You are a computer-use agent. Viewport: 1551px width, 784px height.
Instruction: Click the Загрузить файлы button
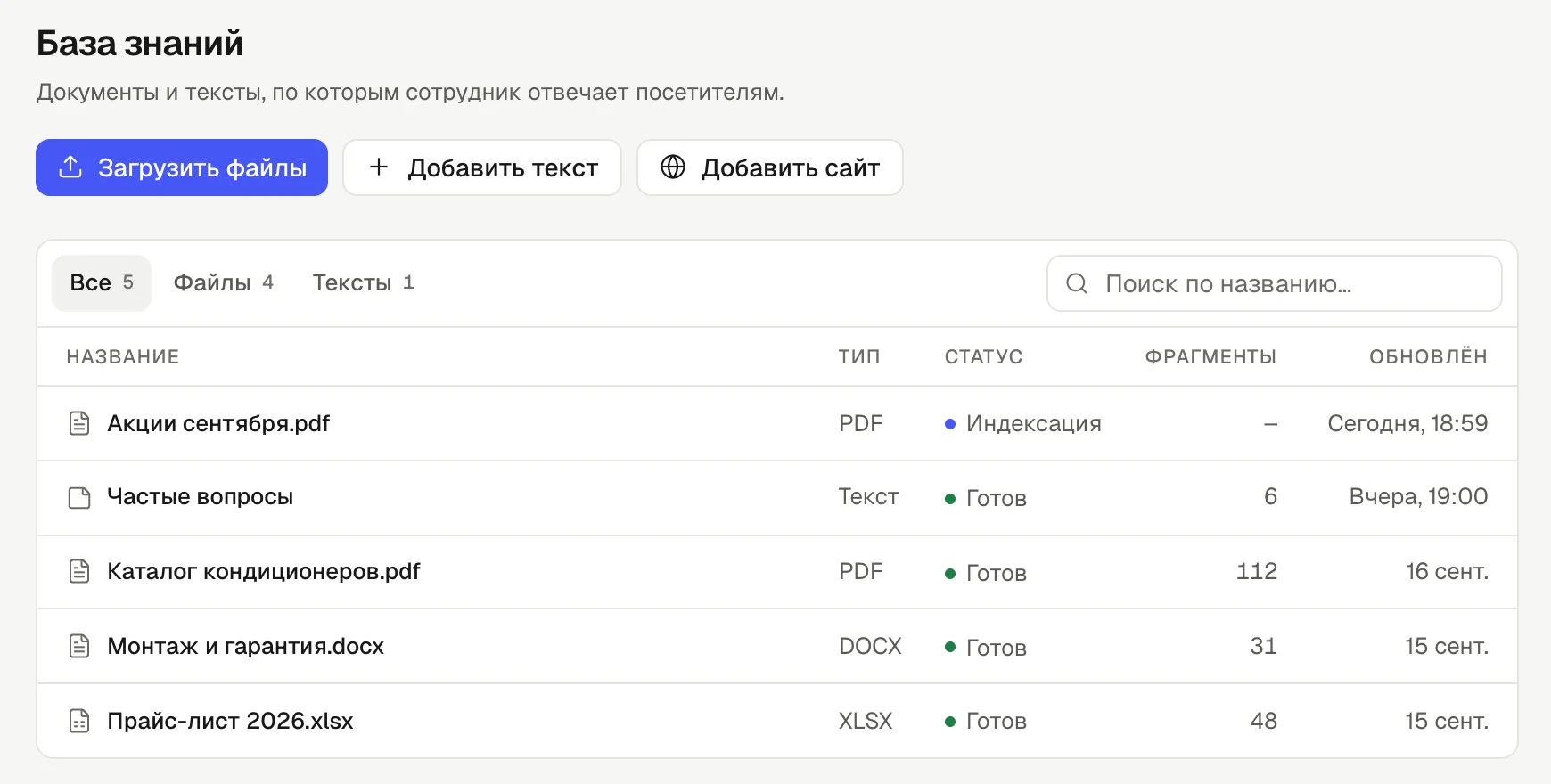click(x=182, y=167)
